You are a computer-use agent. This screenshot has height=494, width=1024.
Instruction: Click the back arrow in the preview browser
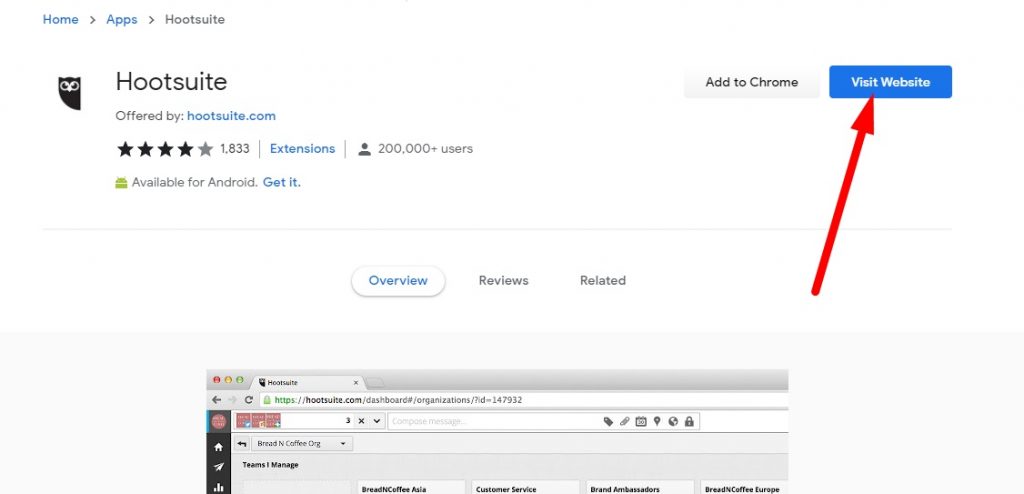[x=217, y=400]
